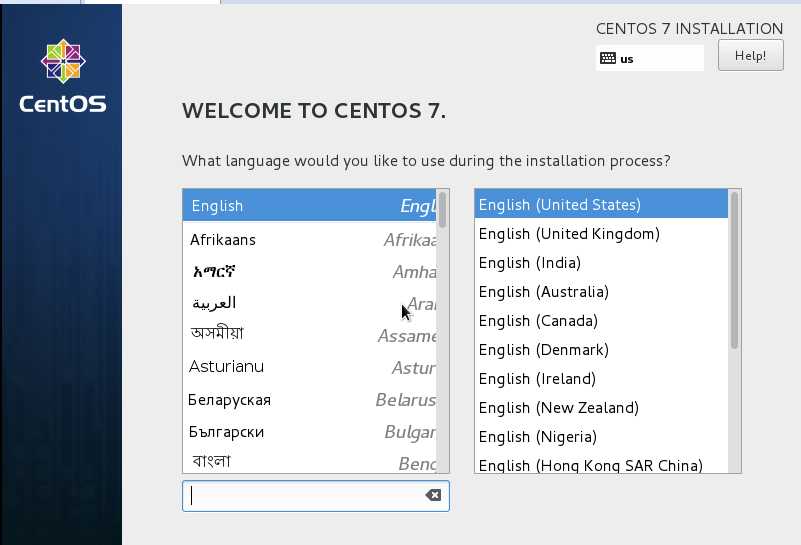Image resolution: width=801 pixels, height=545 pixels.
Task: Choose Asturianu from the language list
Action: [x=310, y=367]
